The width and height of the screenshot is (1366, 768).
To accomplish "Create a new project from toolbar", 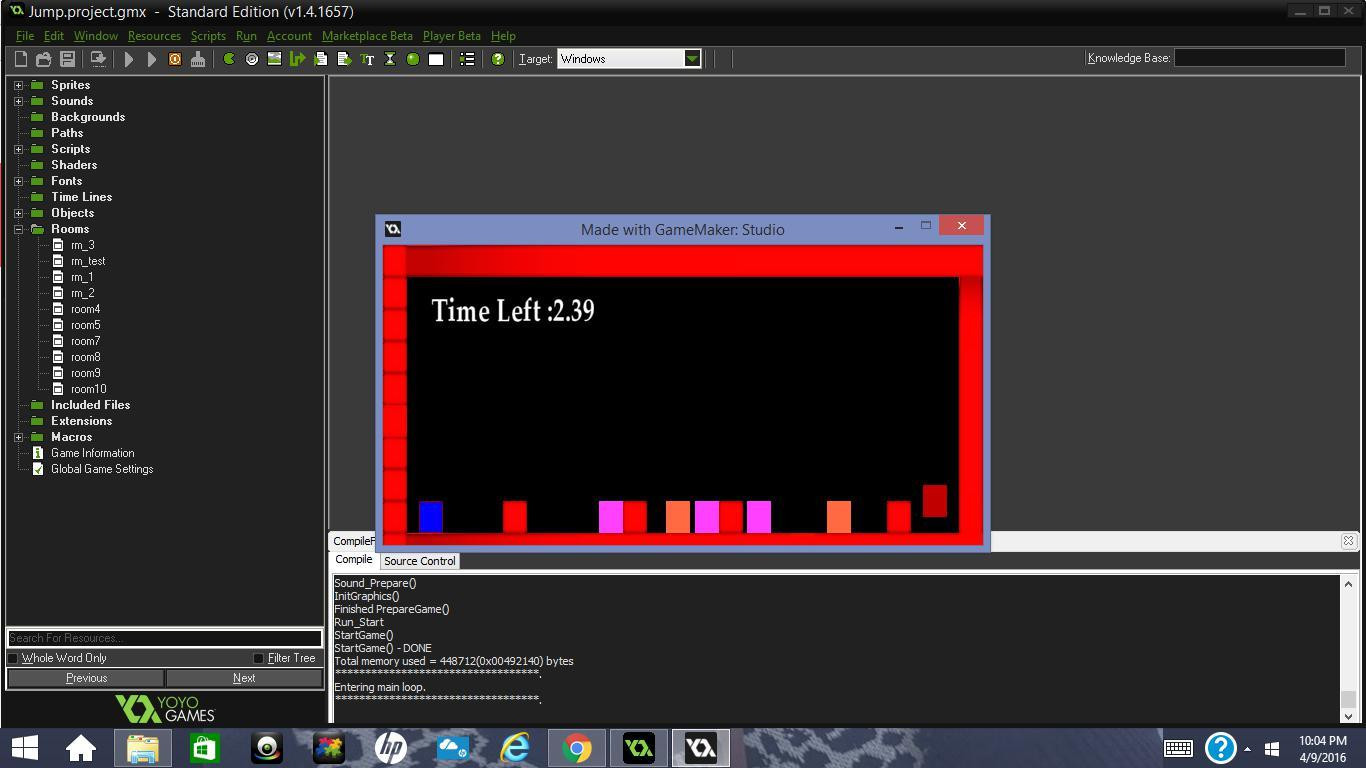I will click(20, 59).
